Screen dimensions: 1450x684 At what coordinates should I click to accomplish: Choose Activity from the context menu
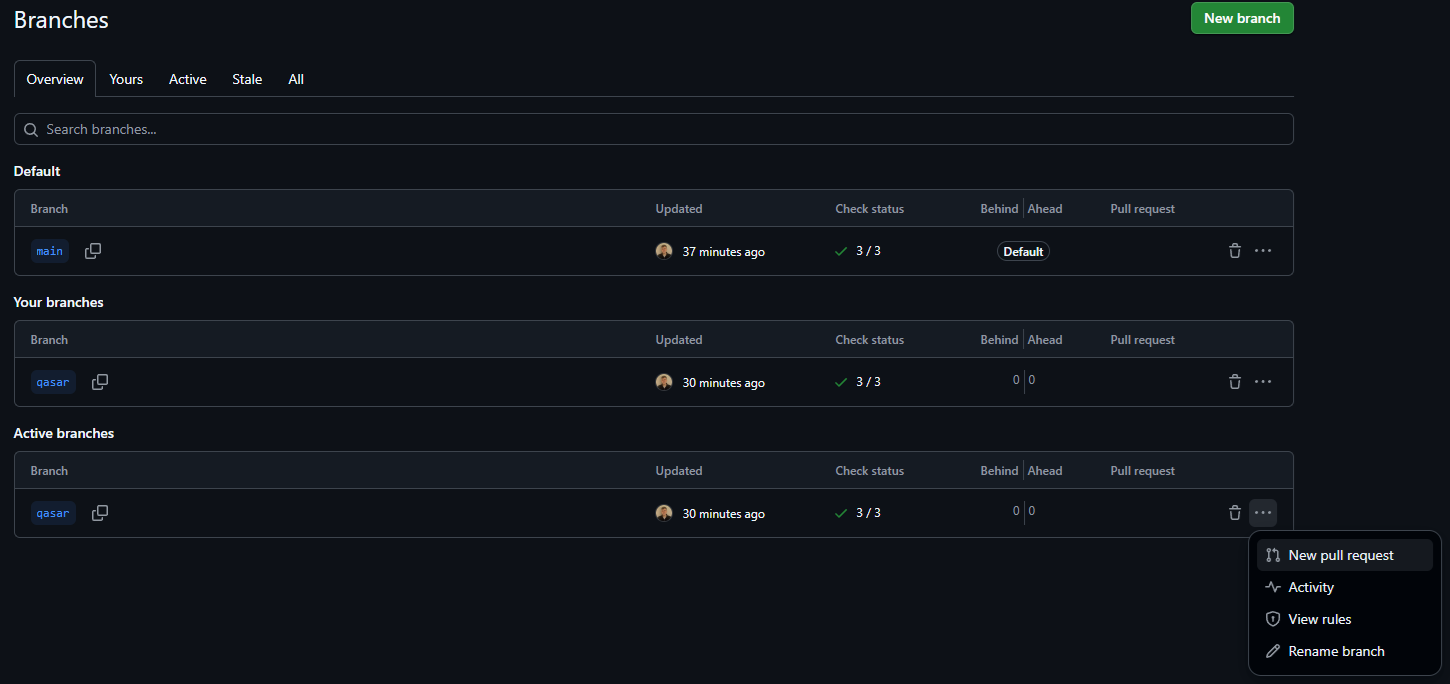pos(1310,587)
